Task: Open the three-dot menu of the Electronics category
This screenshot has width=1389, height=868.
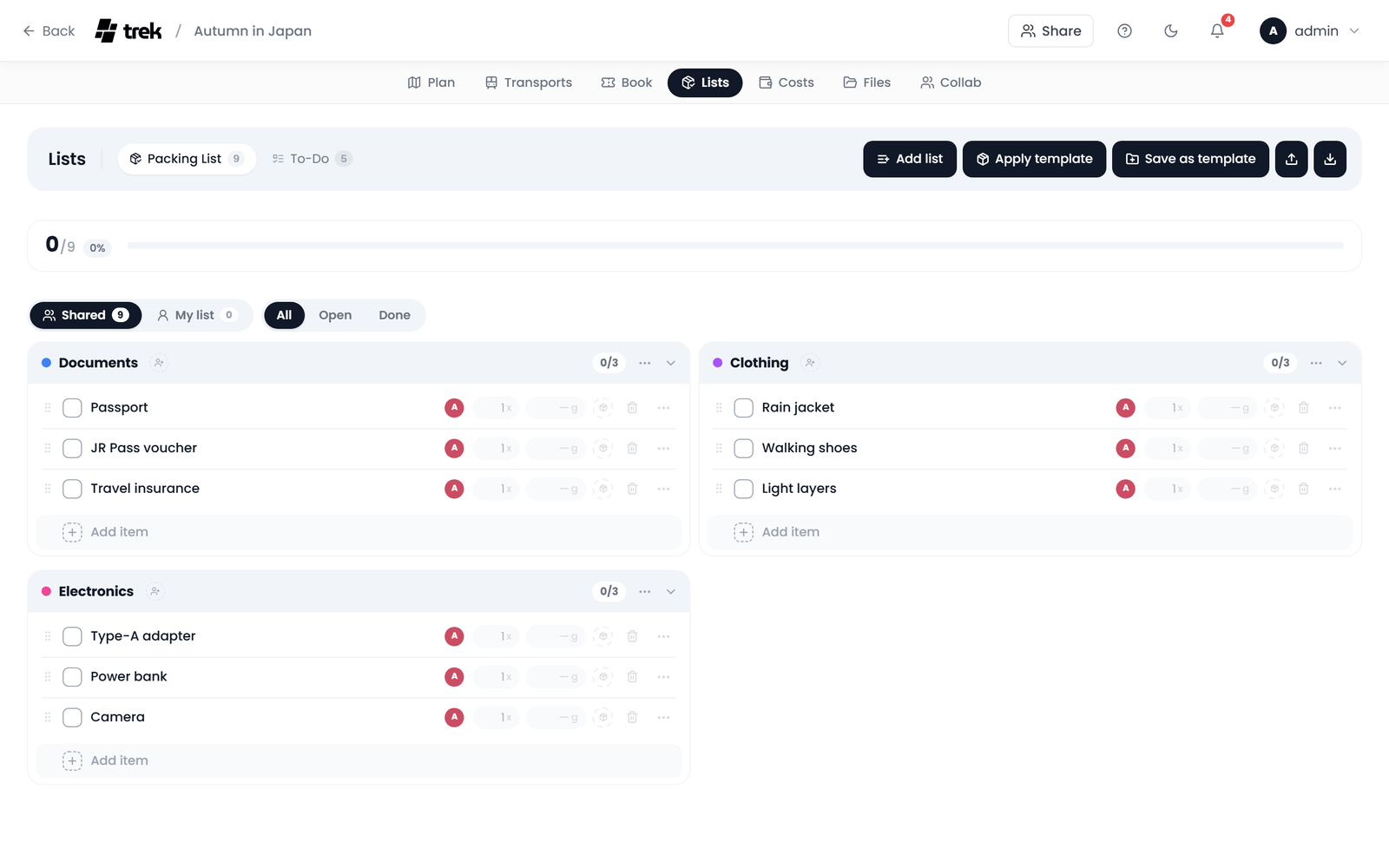Action: coord(644,592)
